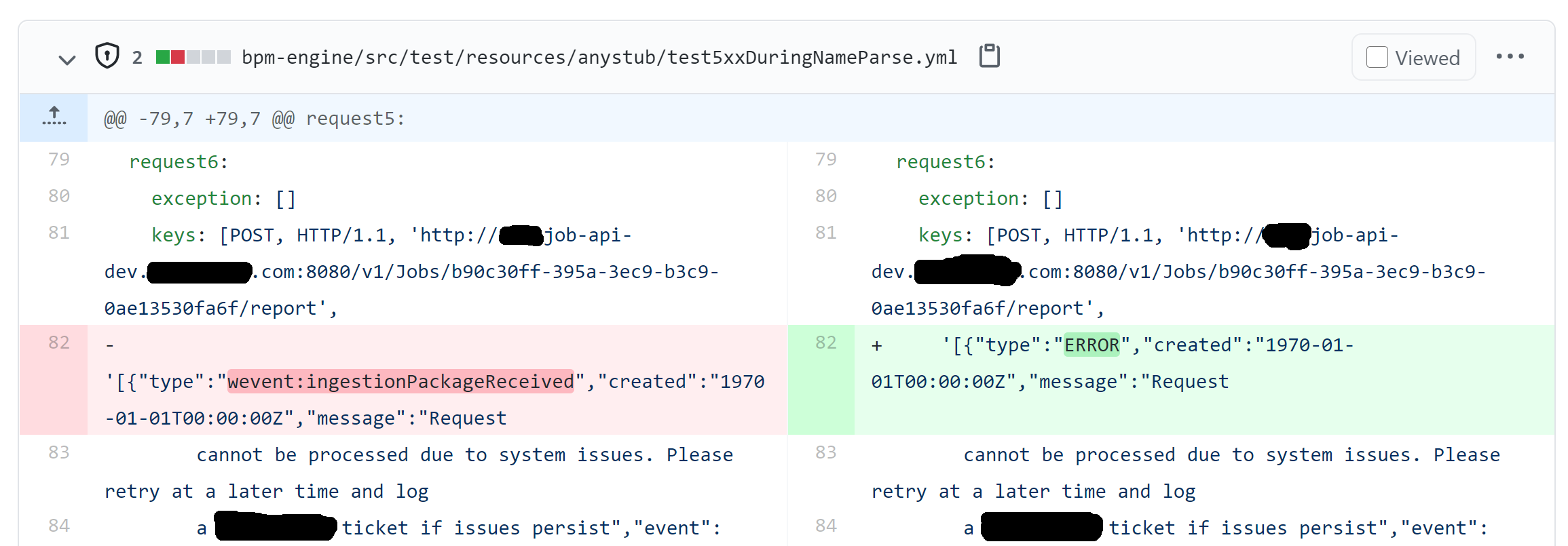Click the diffstat colored blocks indicator
The image size is (1568, 546).
click(x=193, y=57)
